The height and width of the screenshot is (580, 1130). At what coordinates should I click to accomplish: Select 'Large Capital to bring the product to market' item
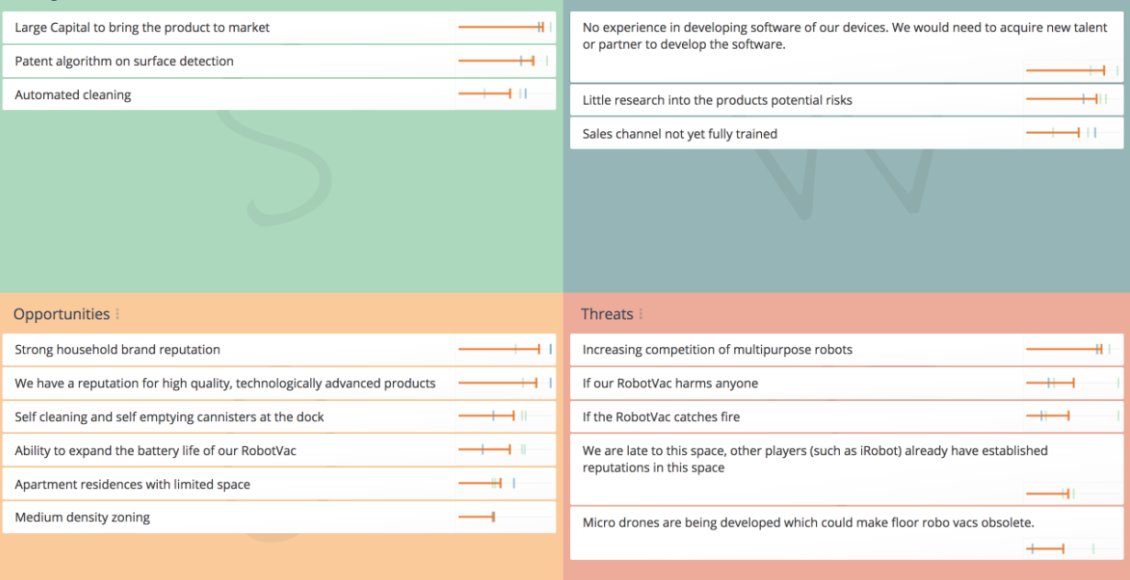pyautogui.click(x=142, y=27)
